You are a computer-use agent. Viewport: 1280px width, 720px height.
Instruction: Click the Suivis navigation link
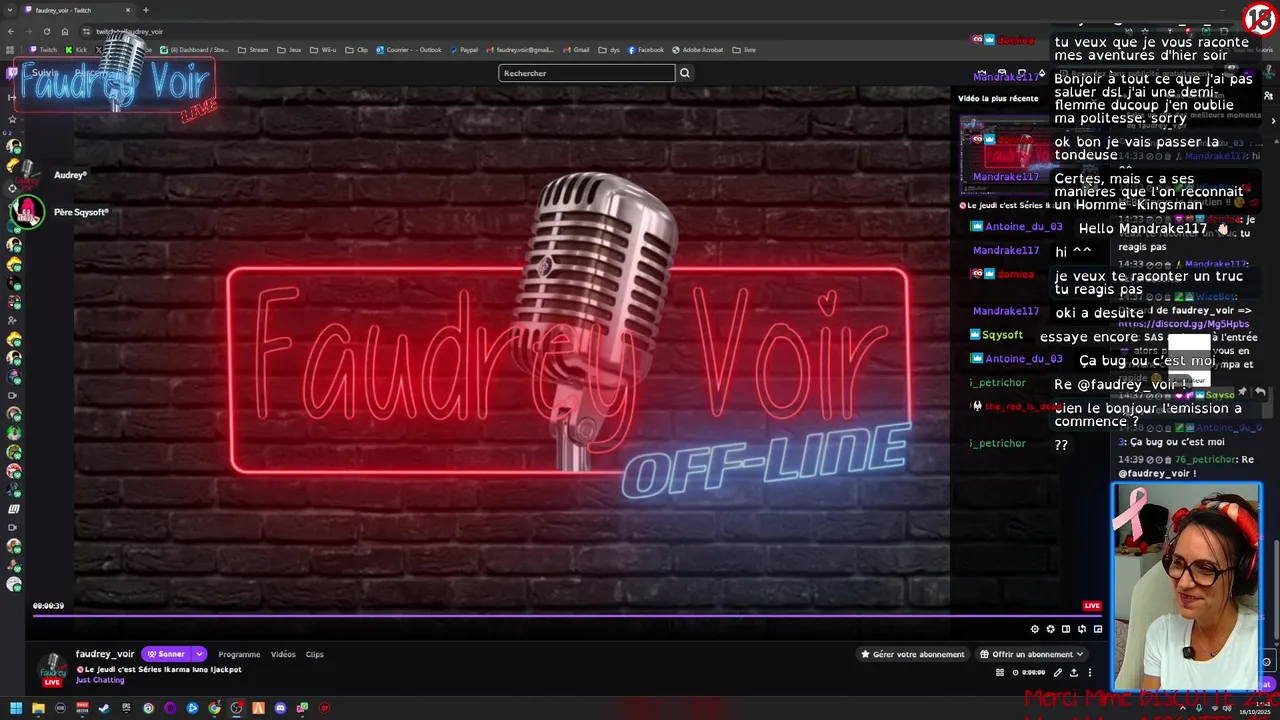pyautogui.click(x=44, y=73)
